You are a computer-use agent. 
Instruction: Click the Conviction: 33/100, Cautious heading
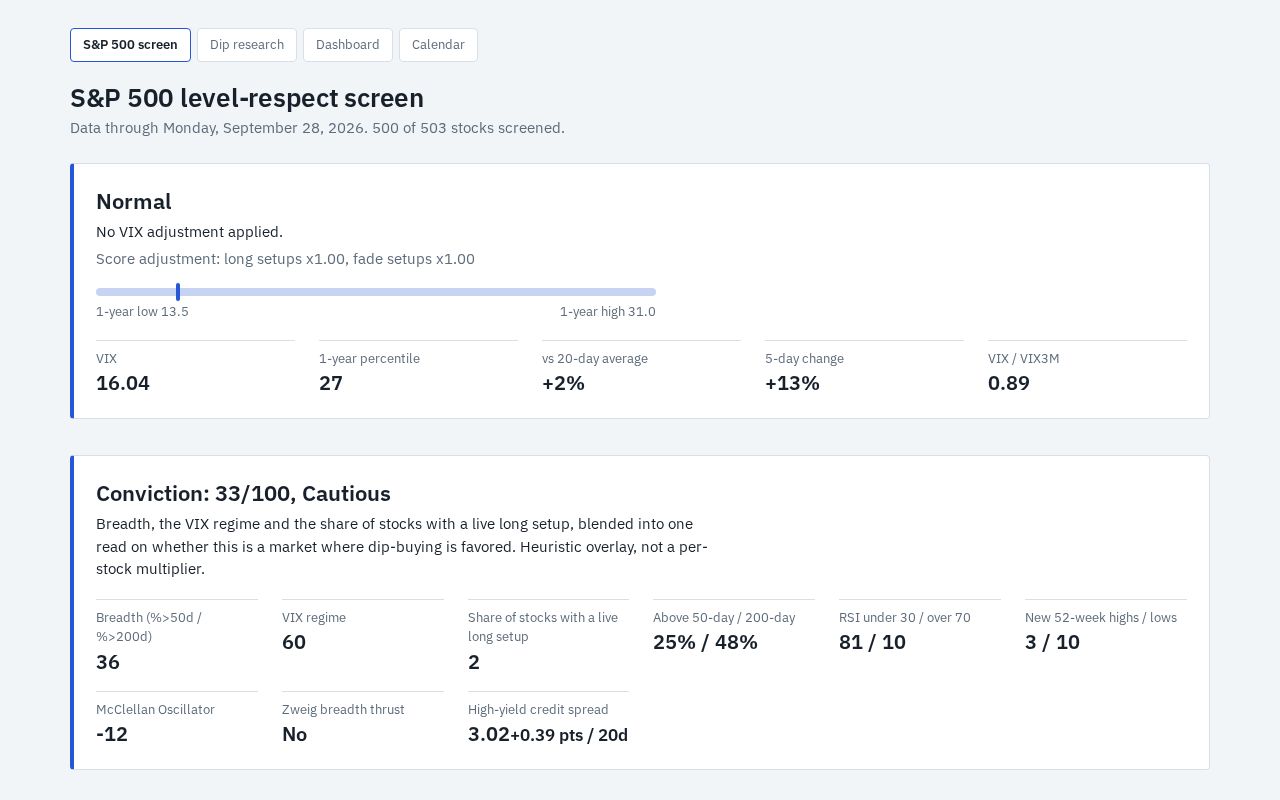click(x=243, y=494)
